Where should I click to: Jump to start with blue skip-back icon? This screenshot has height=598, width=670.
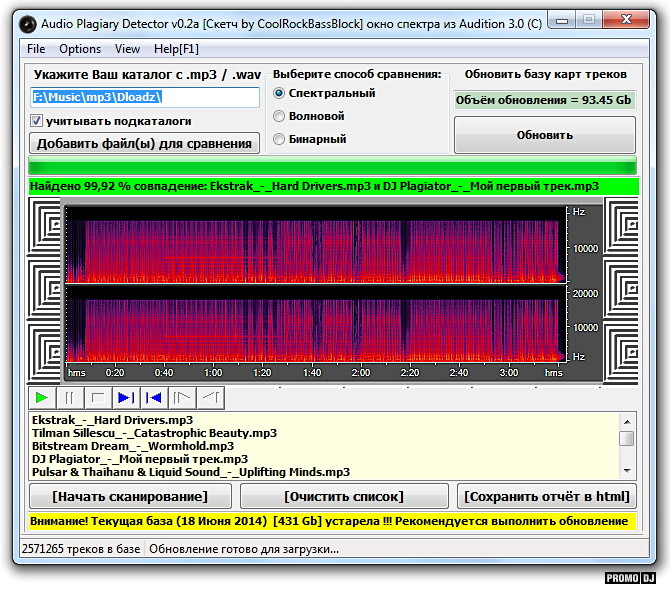click(x=154, y=398)
